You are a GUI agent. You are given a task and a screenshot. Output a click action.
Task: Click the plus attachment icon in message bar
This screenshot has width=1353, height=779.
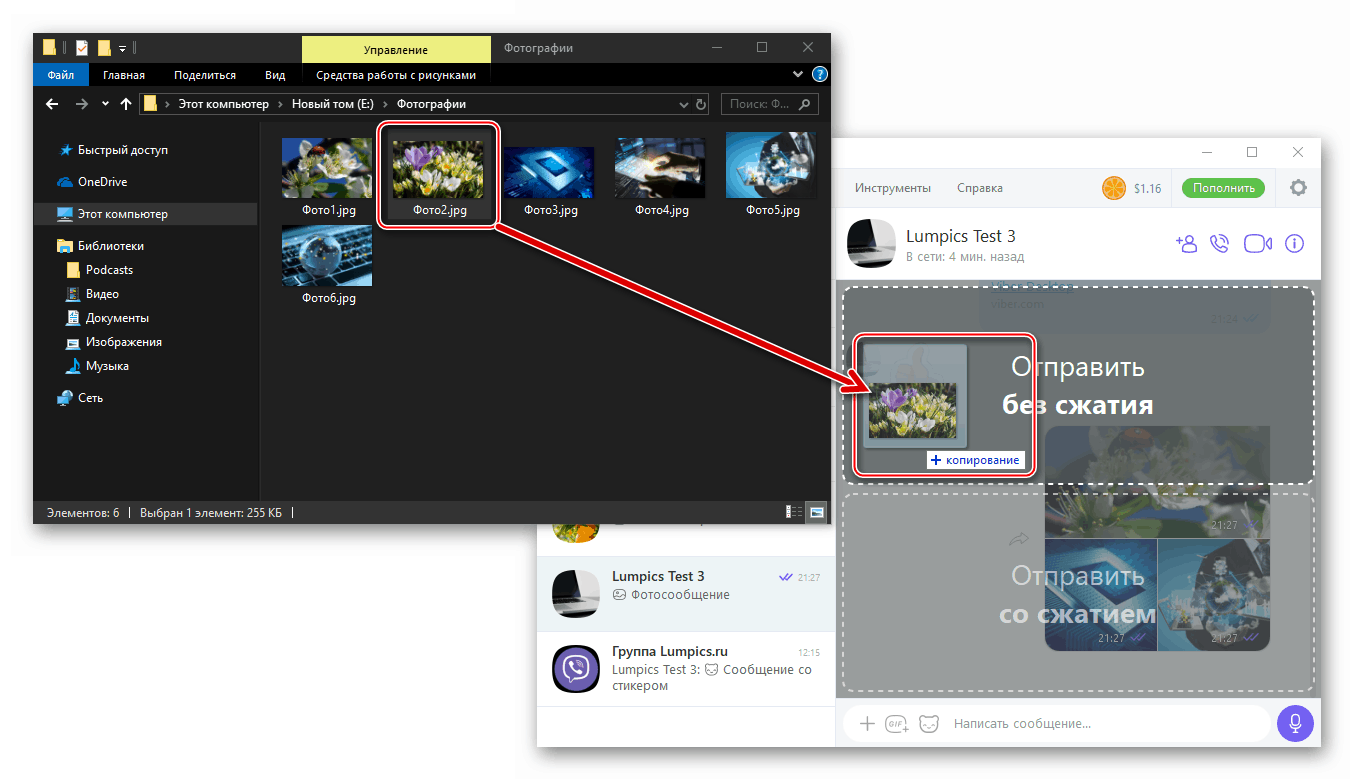867,723
